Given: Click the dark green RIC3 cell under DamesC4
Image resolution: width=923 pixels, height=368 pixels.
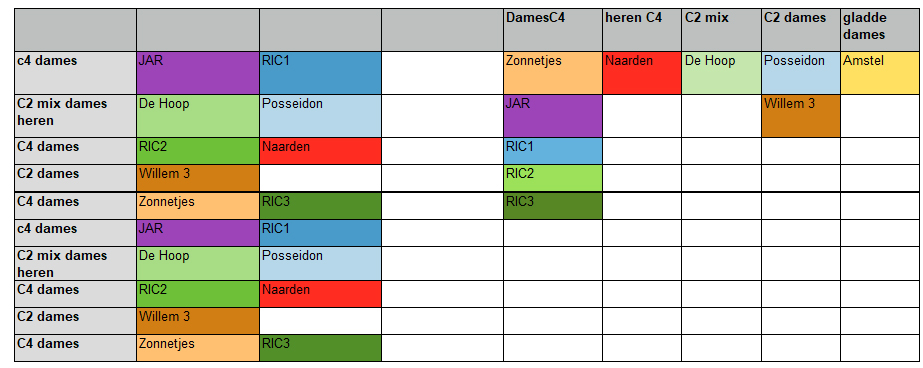Looking at the screenshot, I should click(553, 206).
